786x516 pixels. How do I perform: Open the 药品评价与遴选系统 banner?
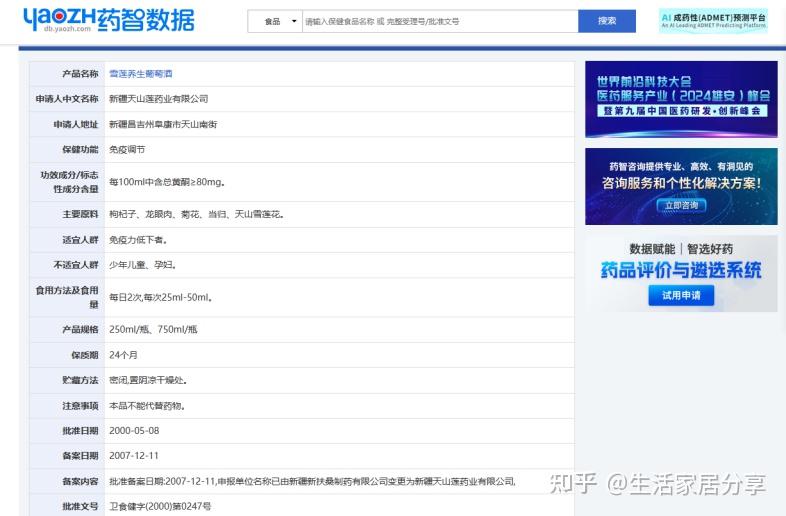(x=681, y=274)
